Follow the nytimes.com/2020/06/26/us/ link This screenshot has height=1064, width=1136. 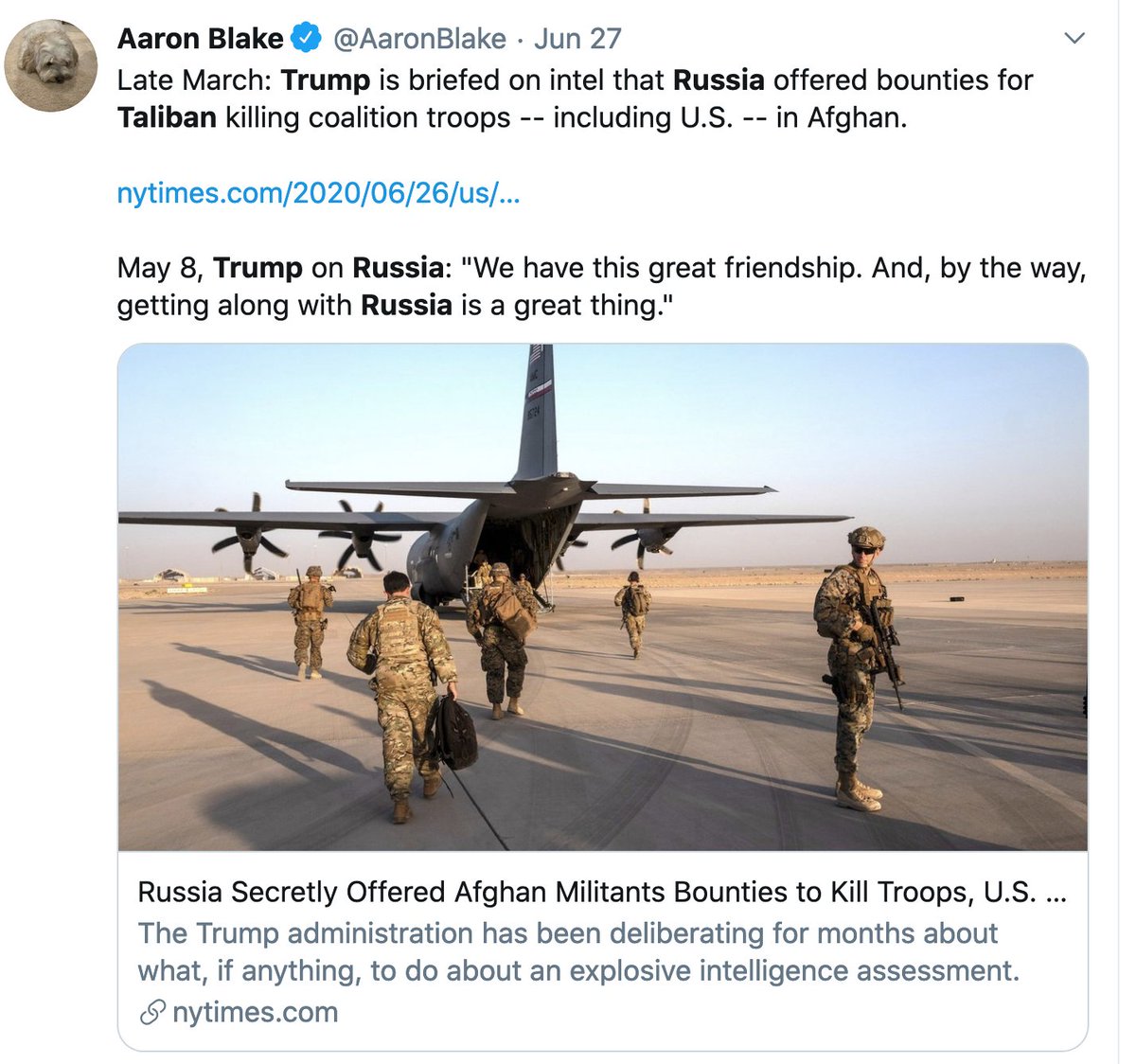click(318, 193)
